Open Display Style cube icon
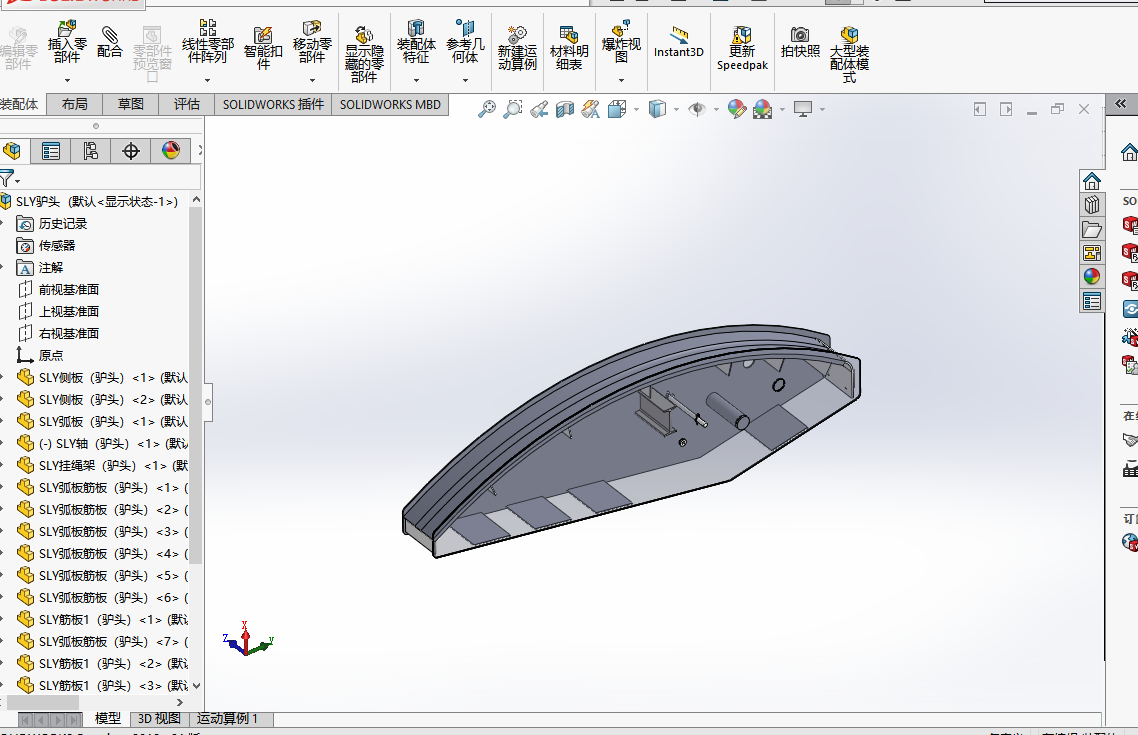The height and width of the screenshot is (735, 1138). coord(657,110)
